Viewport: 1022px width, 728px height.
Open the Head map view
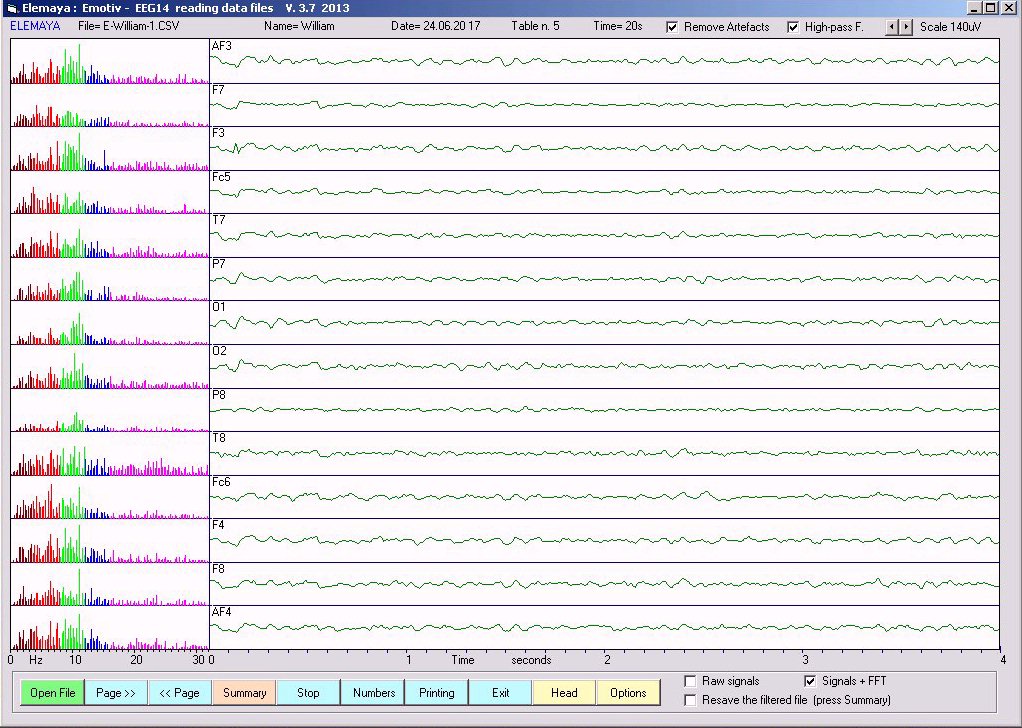(x=564, y=692)
